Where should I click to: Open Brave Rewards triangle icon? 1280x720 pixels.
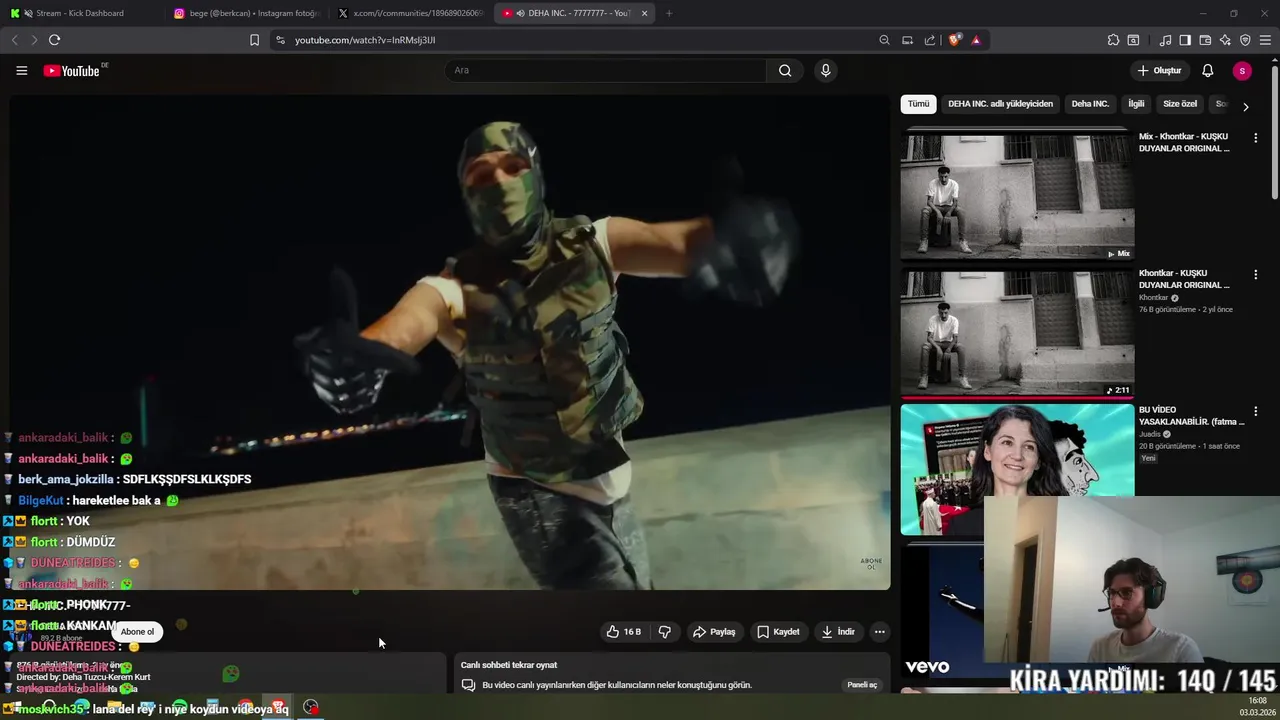[x=976, y=40]
